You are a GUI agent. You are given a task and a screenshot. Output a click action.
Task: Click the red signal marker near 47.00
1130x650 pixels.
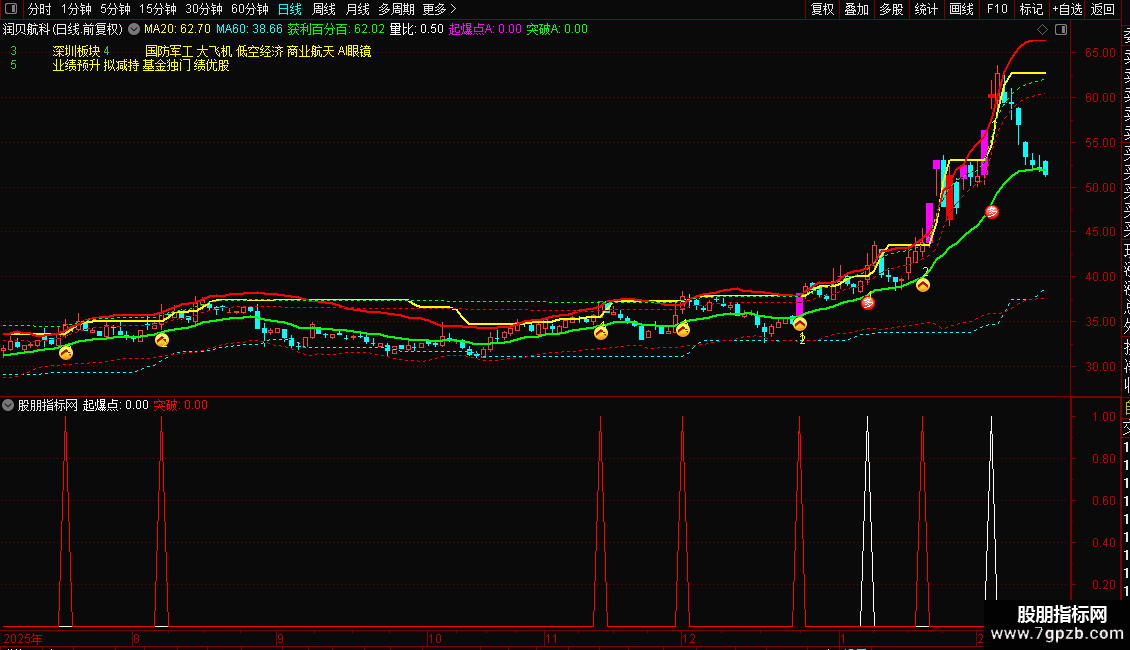tap(992, 212)
